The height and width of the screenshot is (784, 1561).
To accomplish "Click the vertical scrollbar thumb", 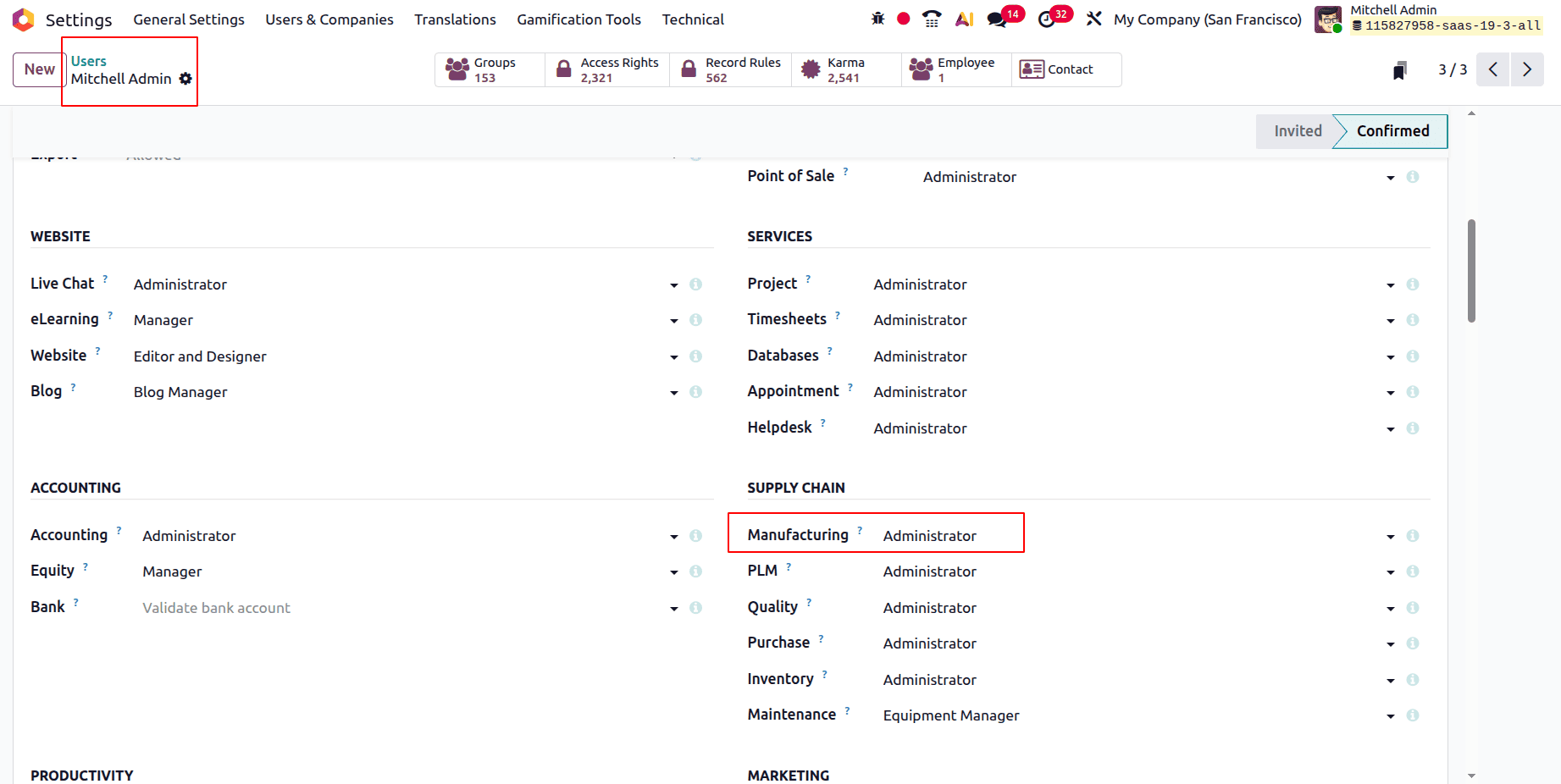I will 1472,271.
